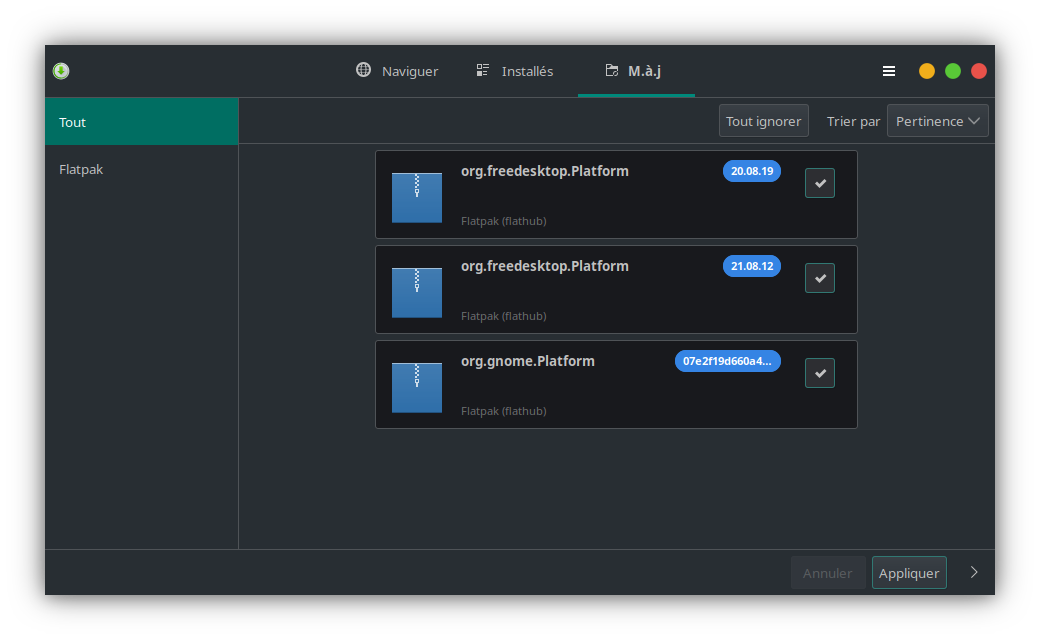The height and width of the screenshot is (640, 1040).
Task: Toggle the org.gnome.Platform update checkbox
Action: [x=820, y=373]
